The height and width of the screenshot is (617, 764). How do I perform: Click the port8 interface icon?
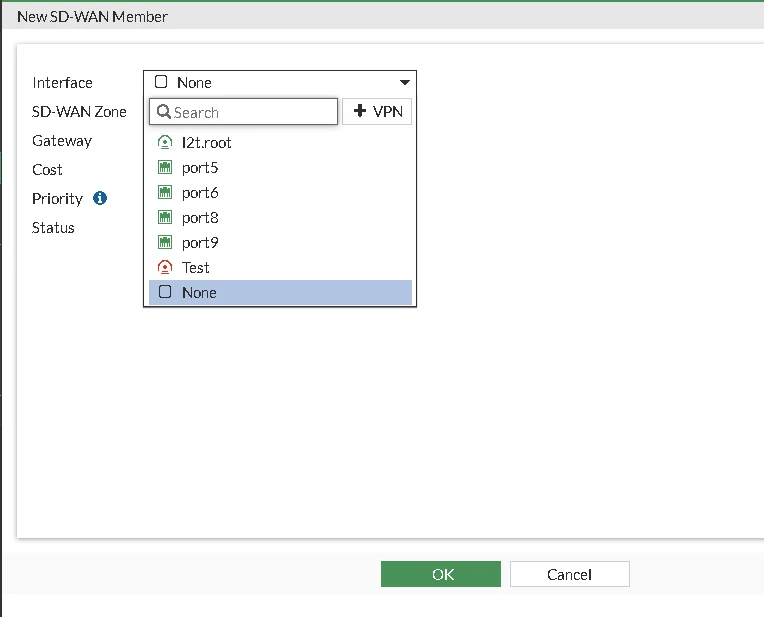tap(165, 217)
